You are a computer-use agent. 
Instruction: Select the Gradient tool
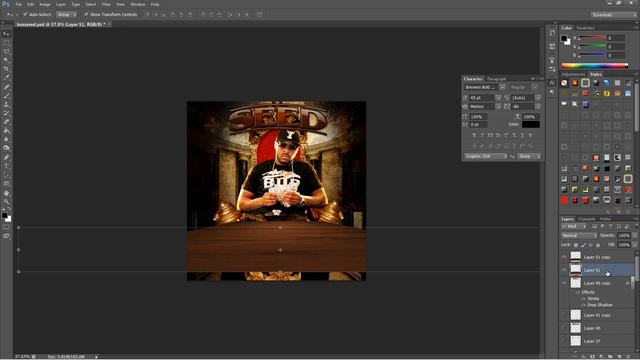coord(7,131)
